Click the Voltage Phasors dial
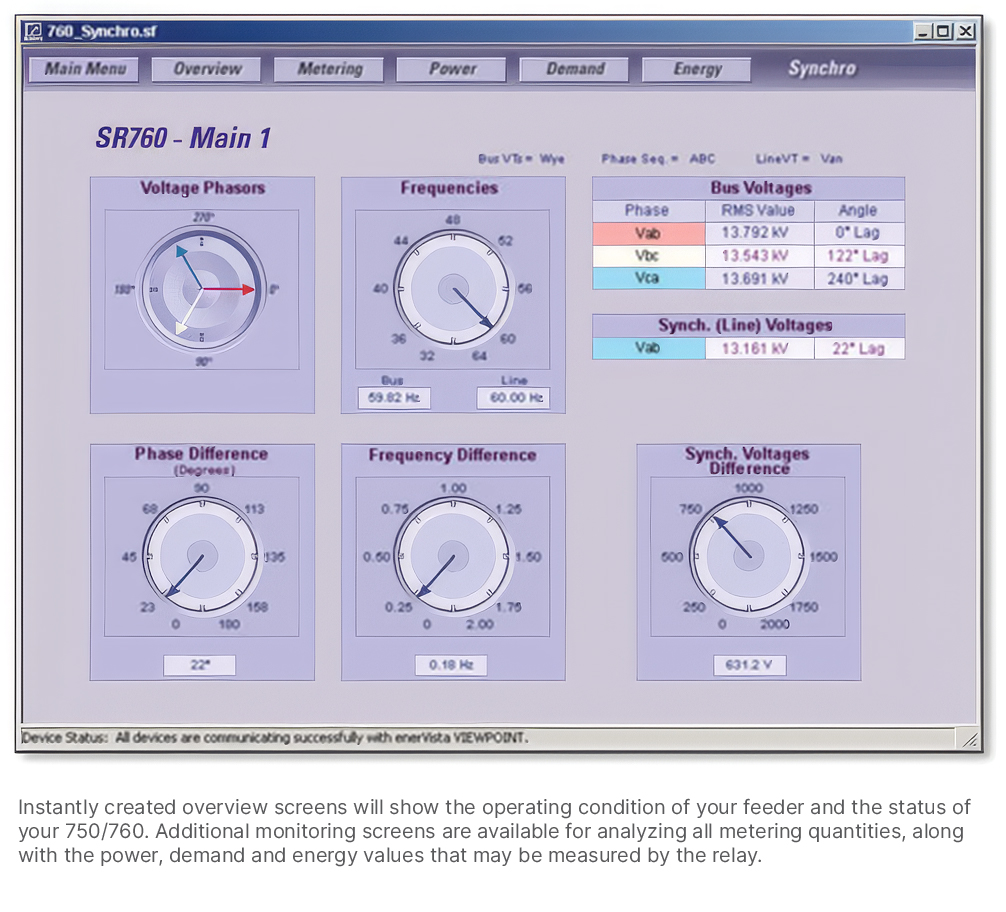Viewport: 1006px width, 912px height. click(x=202, y=289)
